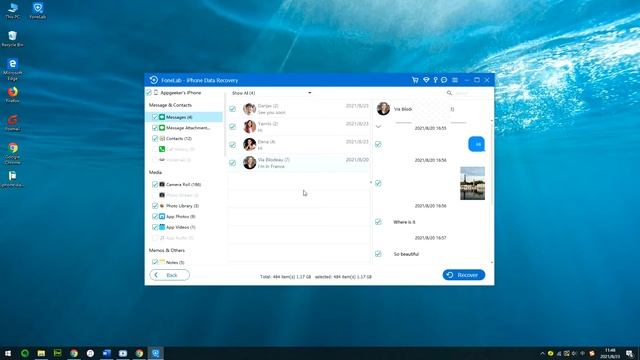Open the photo thumbnail in the chat
The image size is (640, 360).
[473, 183]
